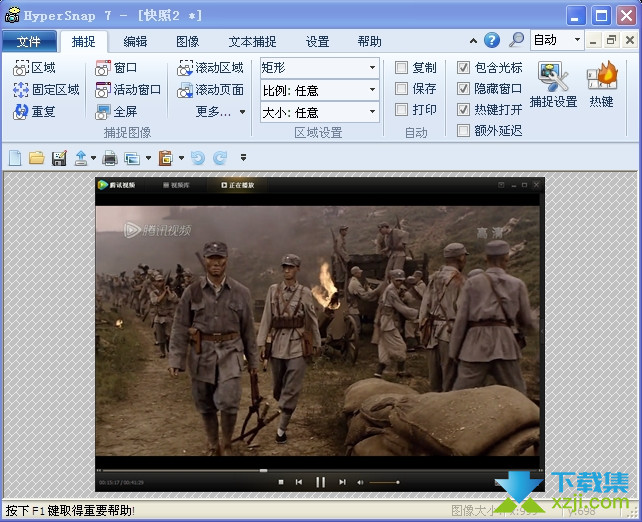
Task: Restore the inner document window
Action: [x=611, y=40]
